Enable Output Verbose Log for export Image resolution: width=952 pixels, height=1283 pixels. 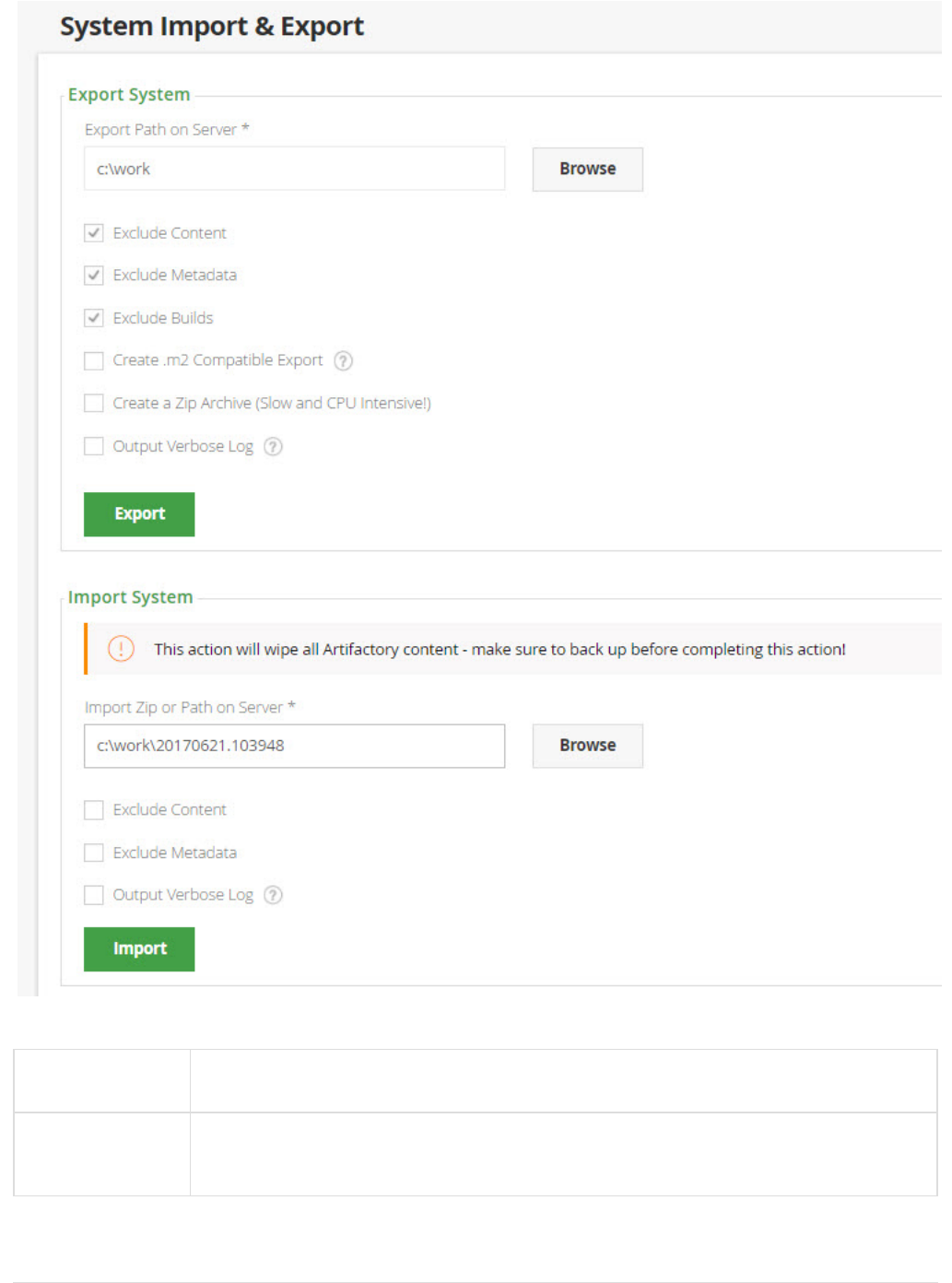94,447
